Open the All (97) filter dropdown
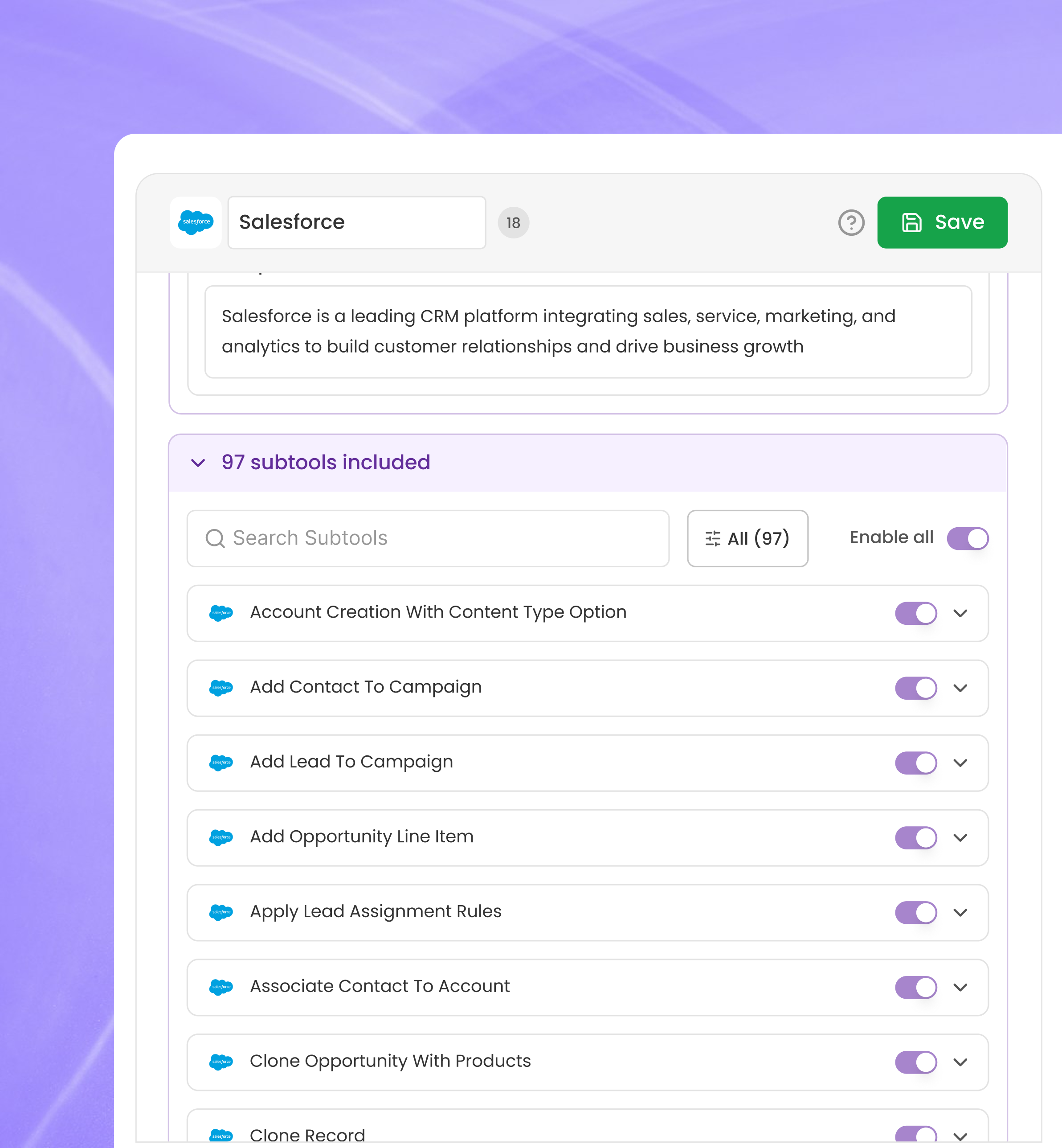This screenshot has height=1148, width=1062. tap(747, 539)
